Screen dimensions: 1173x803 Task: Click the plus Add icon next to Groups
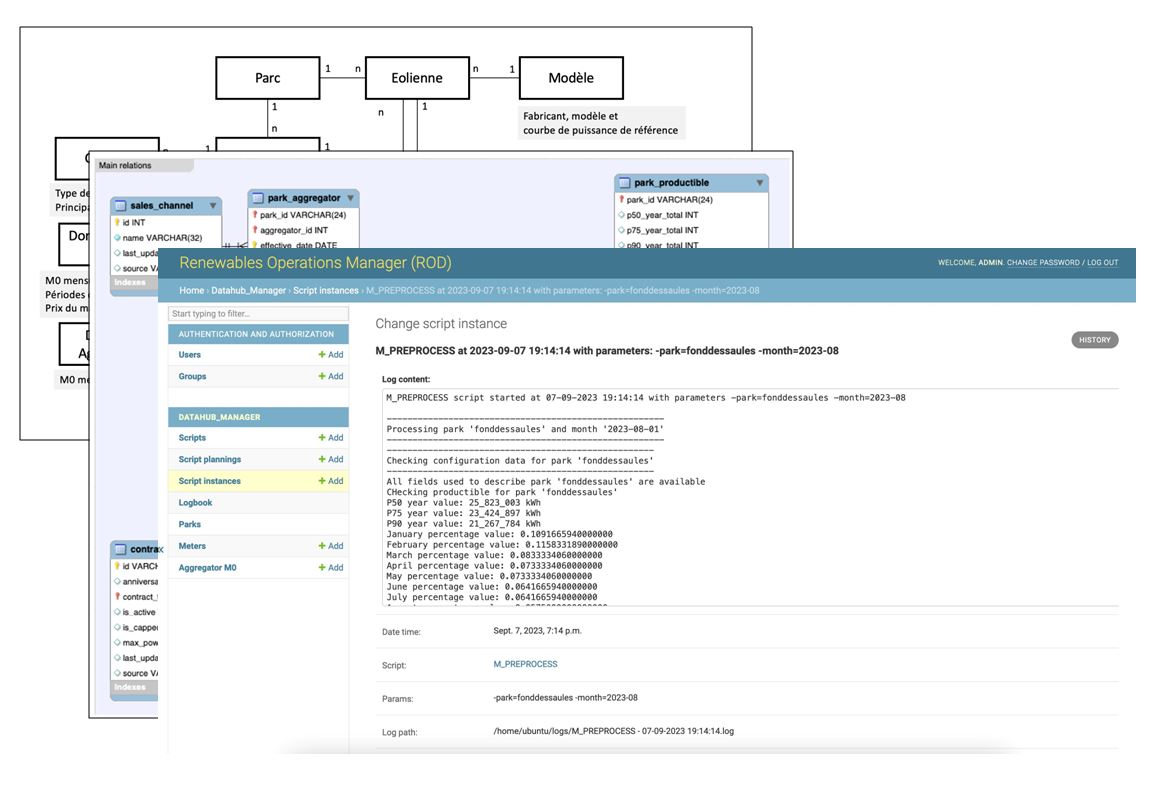[322, 377]
